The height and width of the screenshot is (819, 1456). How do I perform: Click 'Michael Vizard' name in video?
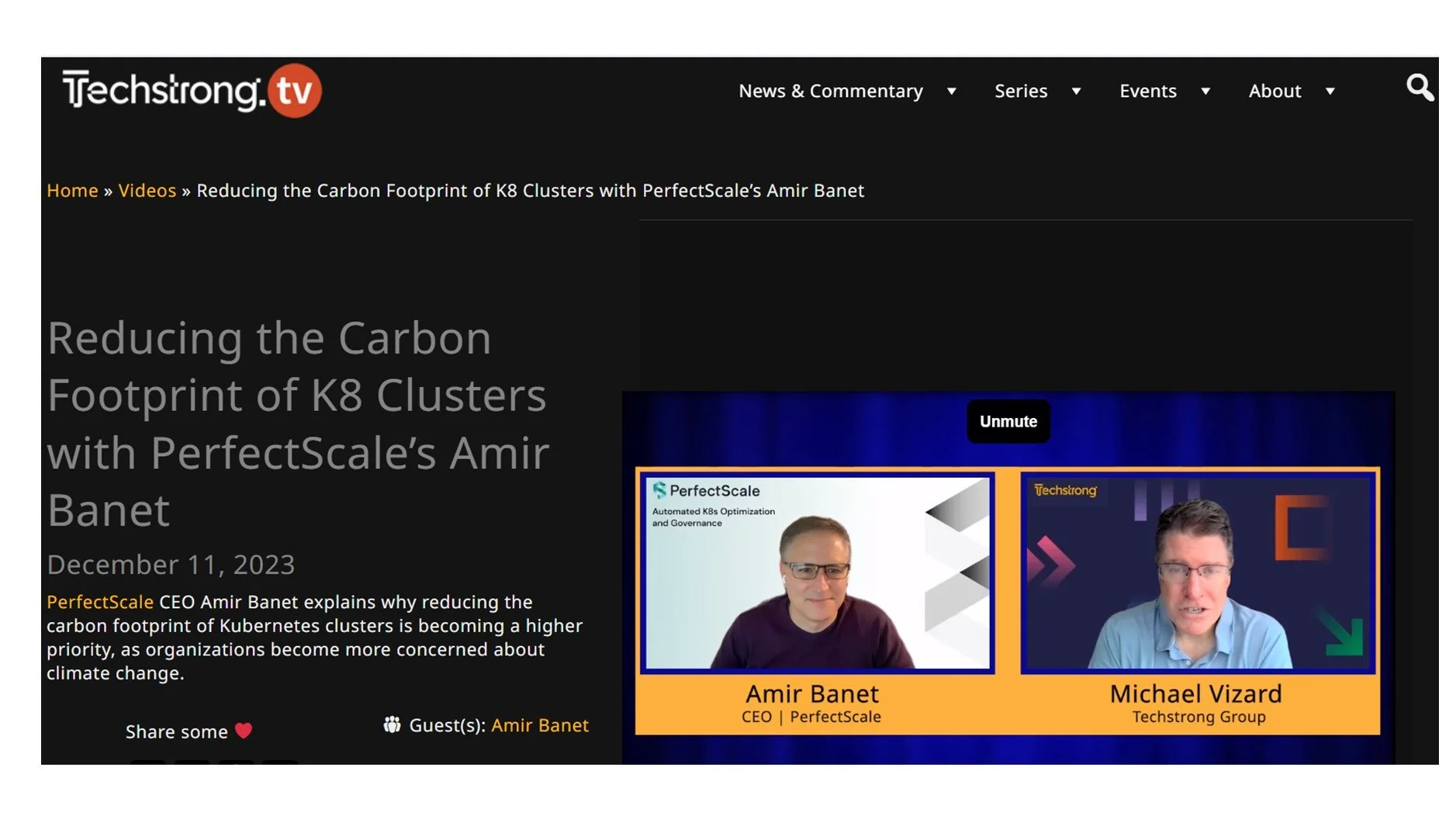pos(1195,693)
